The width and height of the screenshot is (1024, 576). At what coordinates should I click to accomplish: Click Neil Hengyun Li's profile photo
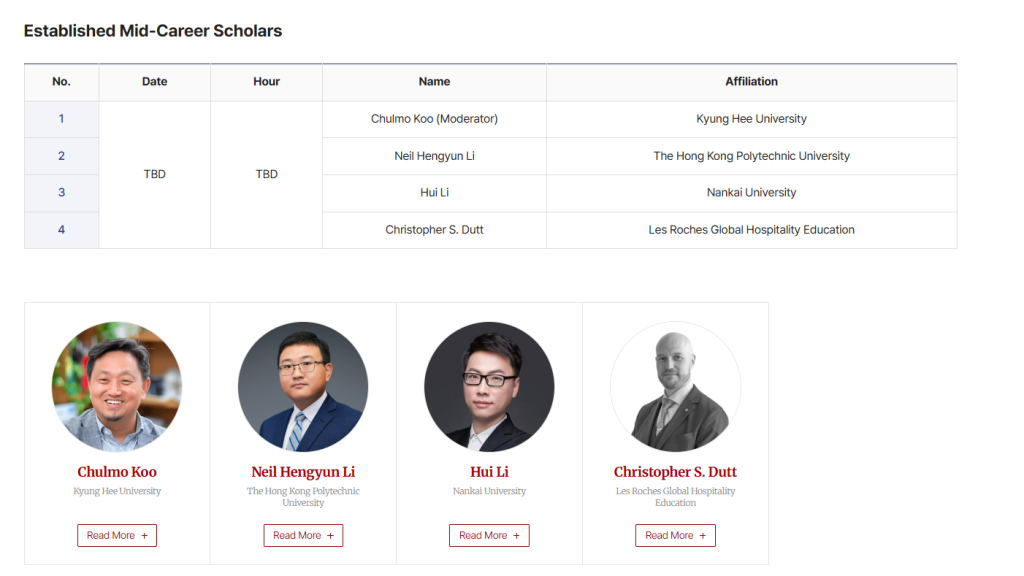tap(303, 386)
